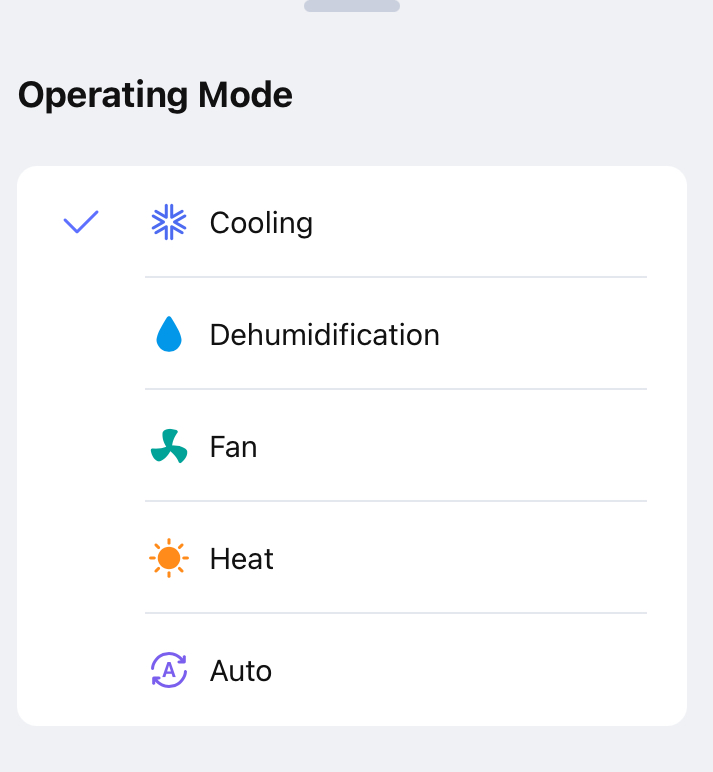713x772 pixels.
Task: Click the water drop Dehumidification icon
Action: pyautogui.click(x=169, y=334)
